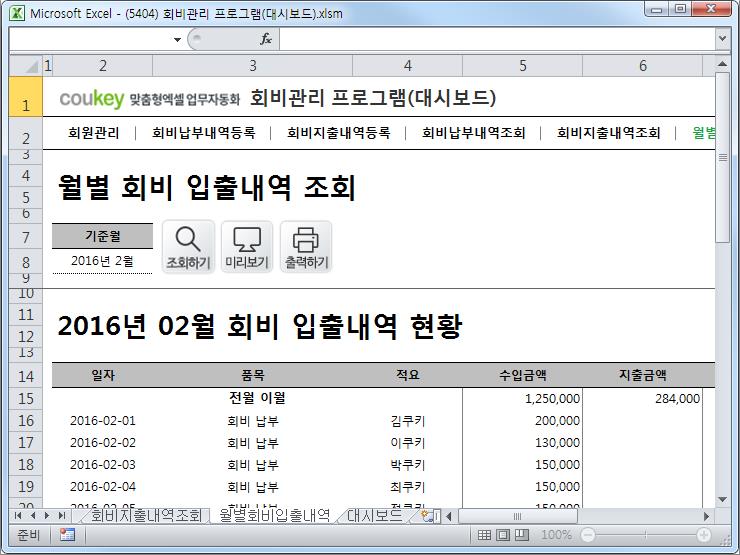
Task: Click the 조회하기 search icon button
Action: [188, 246]
